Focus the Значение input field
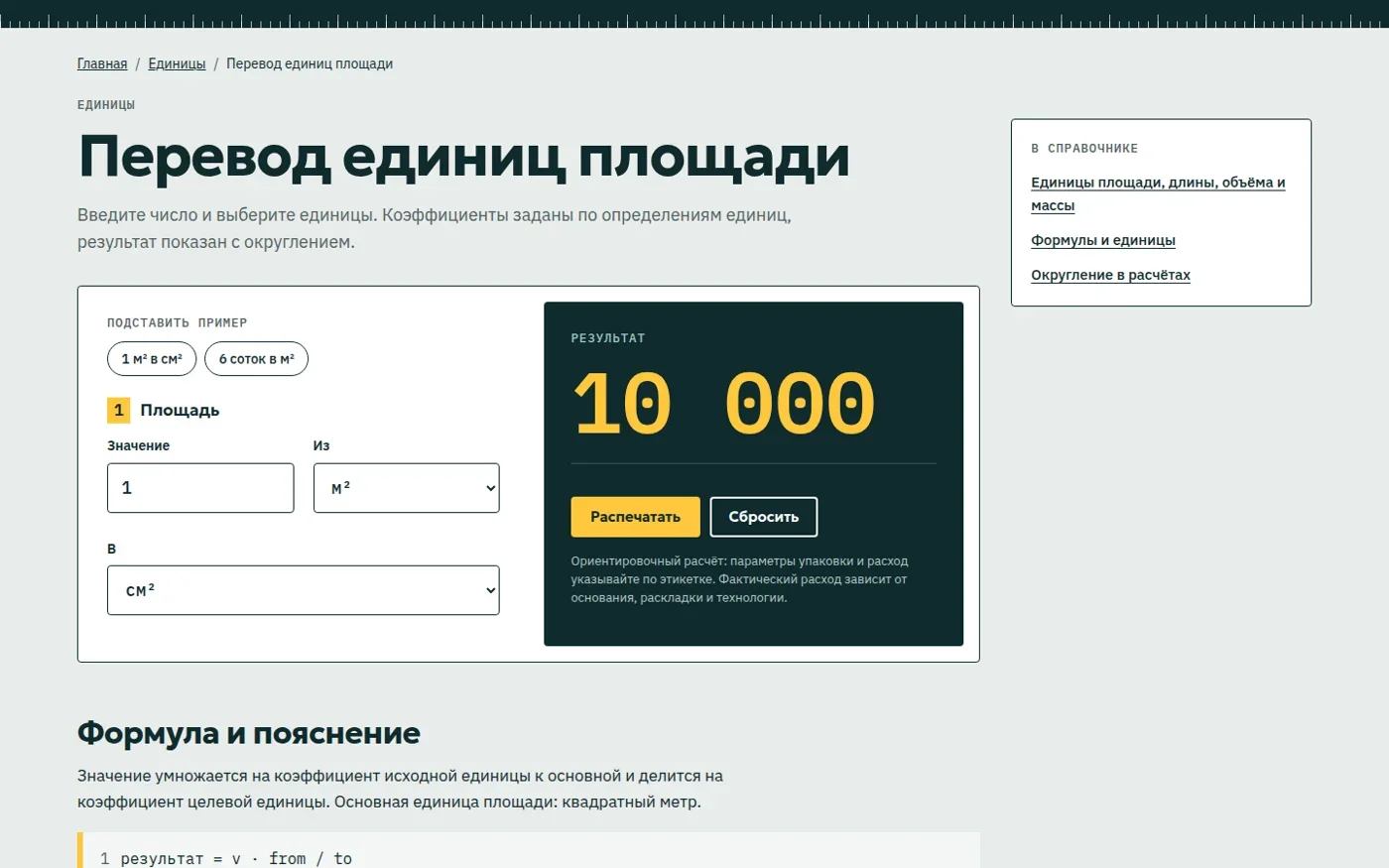1389x868 pixels. [x=200, y=488]
